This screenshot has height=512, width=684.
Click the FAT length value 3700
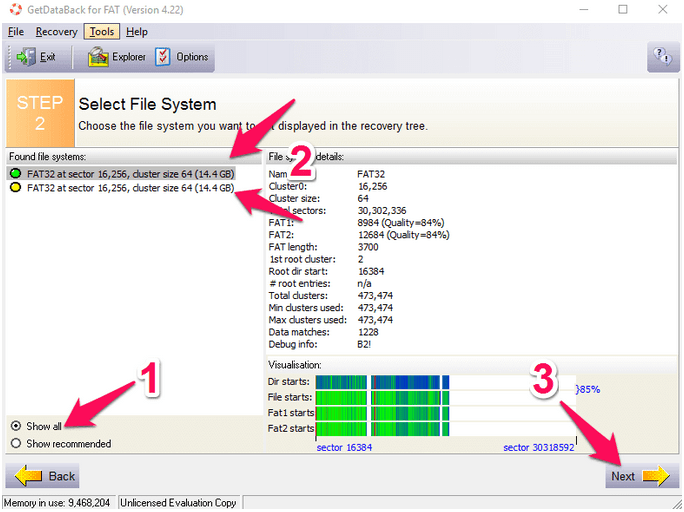368,247
